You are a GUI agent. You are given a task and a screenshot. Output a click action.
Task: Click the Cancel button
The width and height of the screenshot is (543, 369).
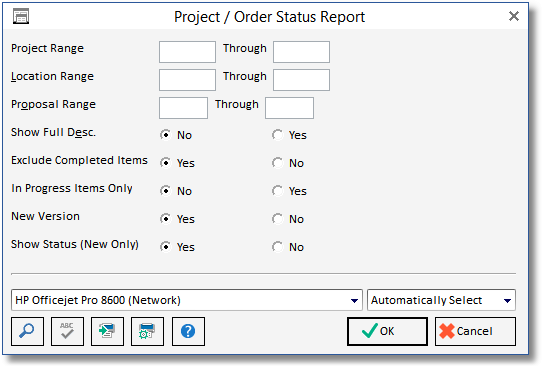475,331
